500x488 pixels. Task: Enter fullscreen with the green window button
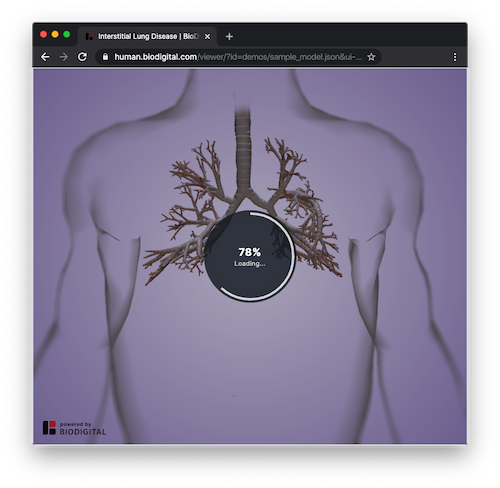point(67,34)
